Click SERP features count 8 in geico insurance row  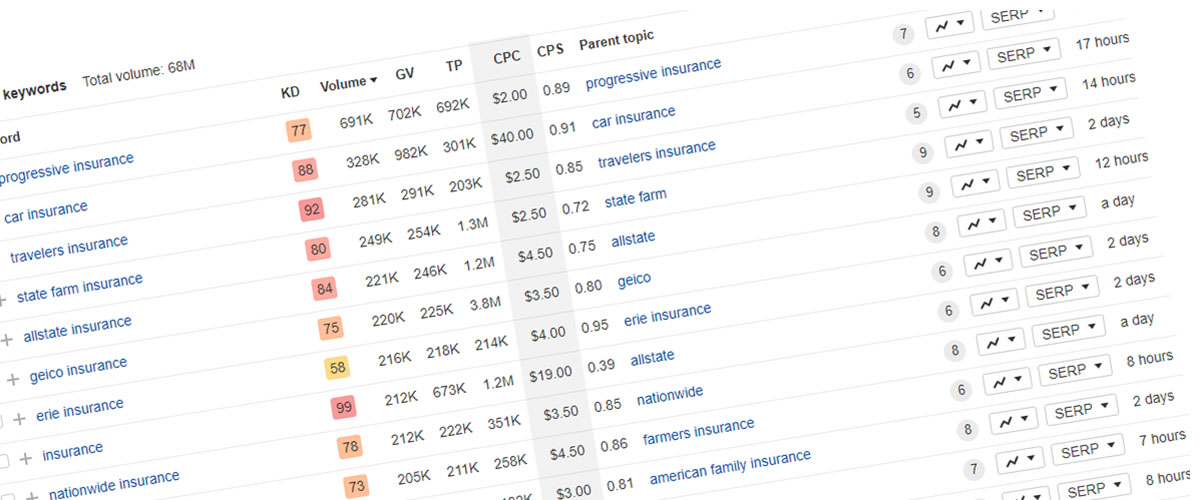(x=936, y=233)
